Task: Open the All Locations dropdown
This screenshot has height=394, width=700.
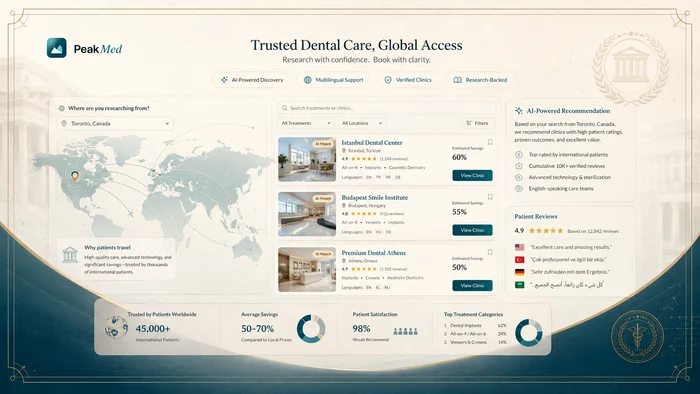Action: pyautogui.click(x=362, y=123)
